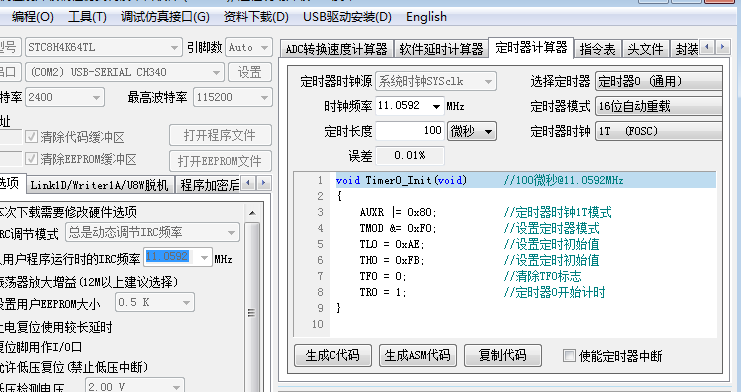Toggle 清除EEPROM缓冲区 checkbox
Viewport: 741px width, 392px height.
pyautogui.click(x=32, y=159)
